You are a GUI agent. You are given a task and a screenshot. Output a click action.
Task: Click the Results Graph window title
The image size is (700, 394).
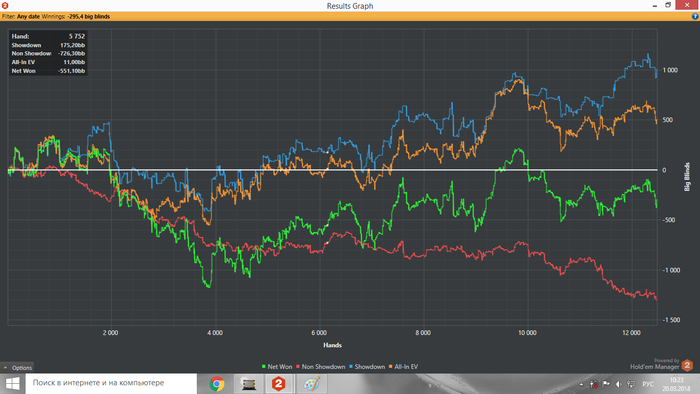click(x=350, y=6)
